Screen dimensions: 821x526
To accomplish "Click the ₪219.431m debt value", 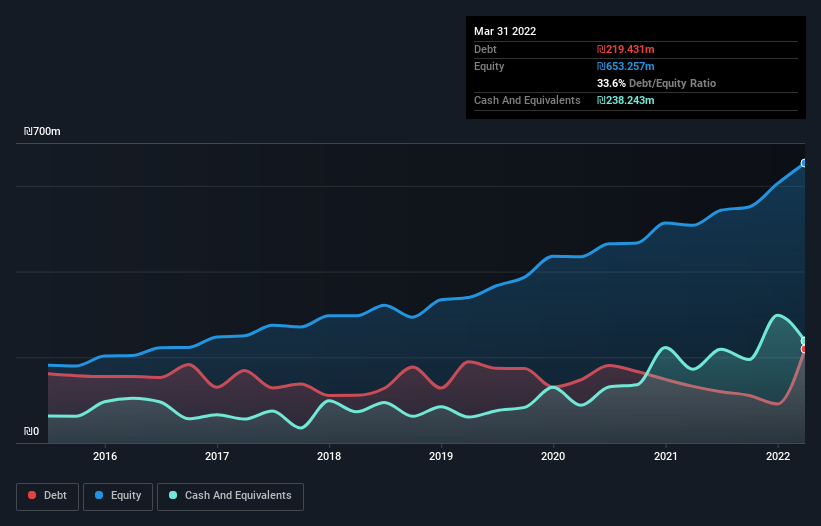I will click(x=626, y=49).
